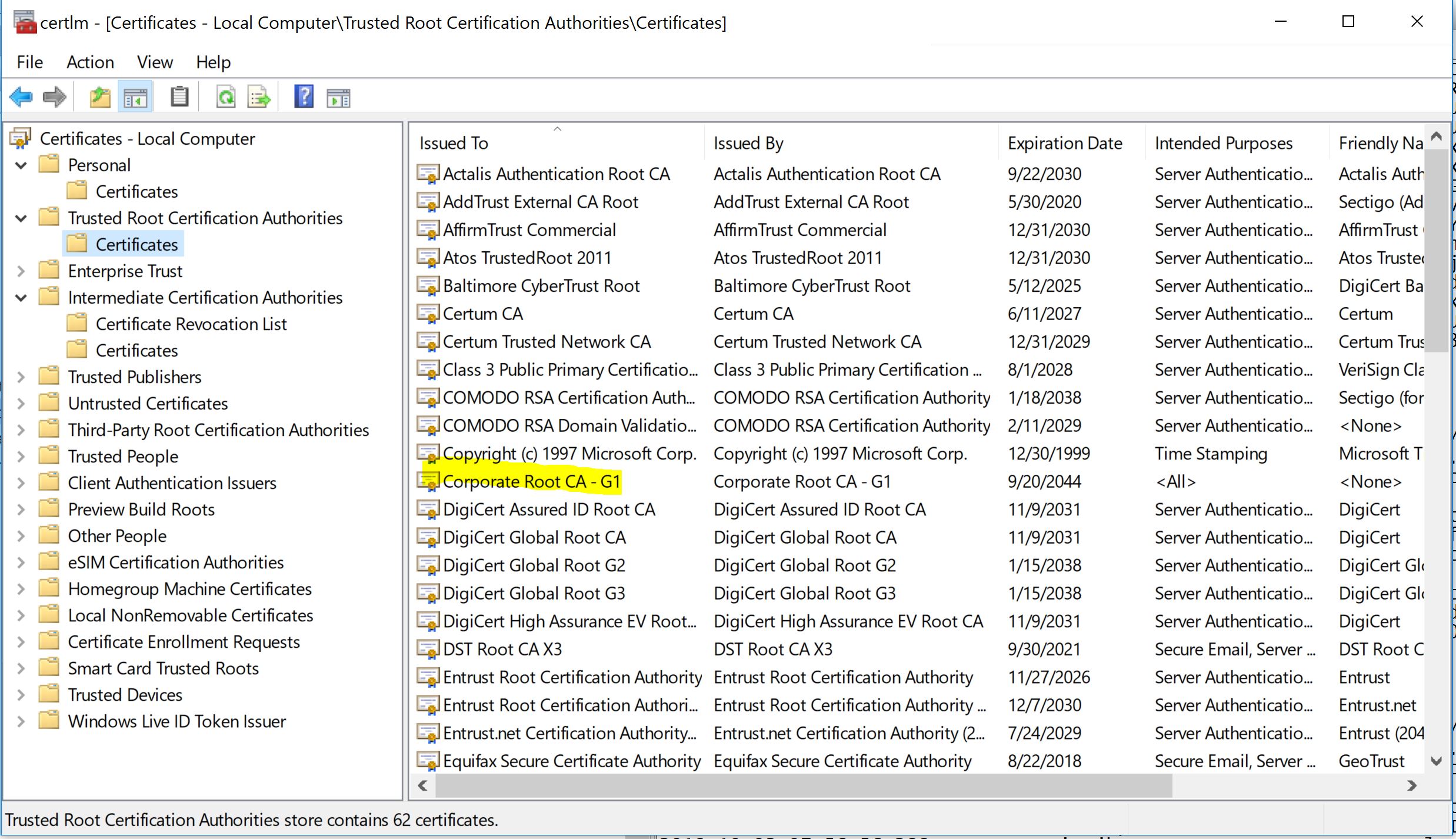Viewport: 1456px width, 839px height.
Task: Toggle the console tree visibility button
Action: [135, 96]
